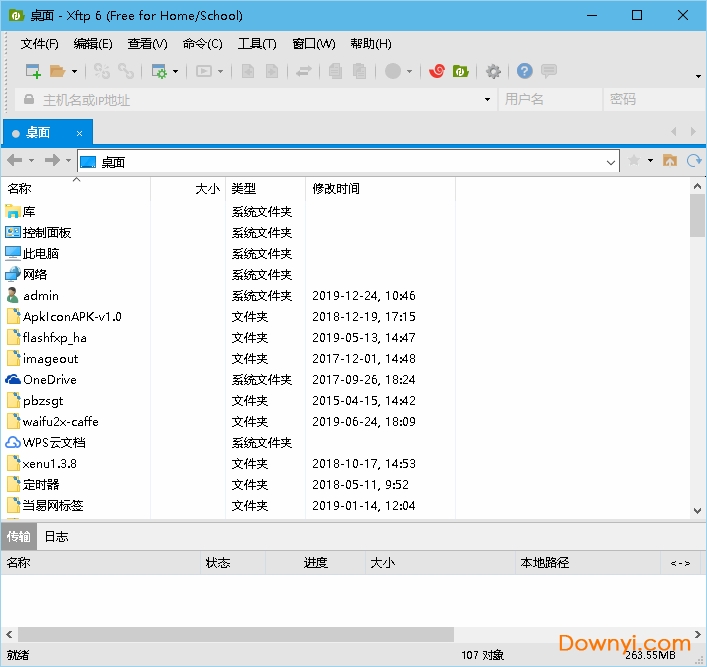Screen dimensions: 707x667
Task: Go to the home folder icon
Action: point(670,161)
